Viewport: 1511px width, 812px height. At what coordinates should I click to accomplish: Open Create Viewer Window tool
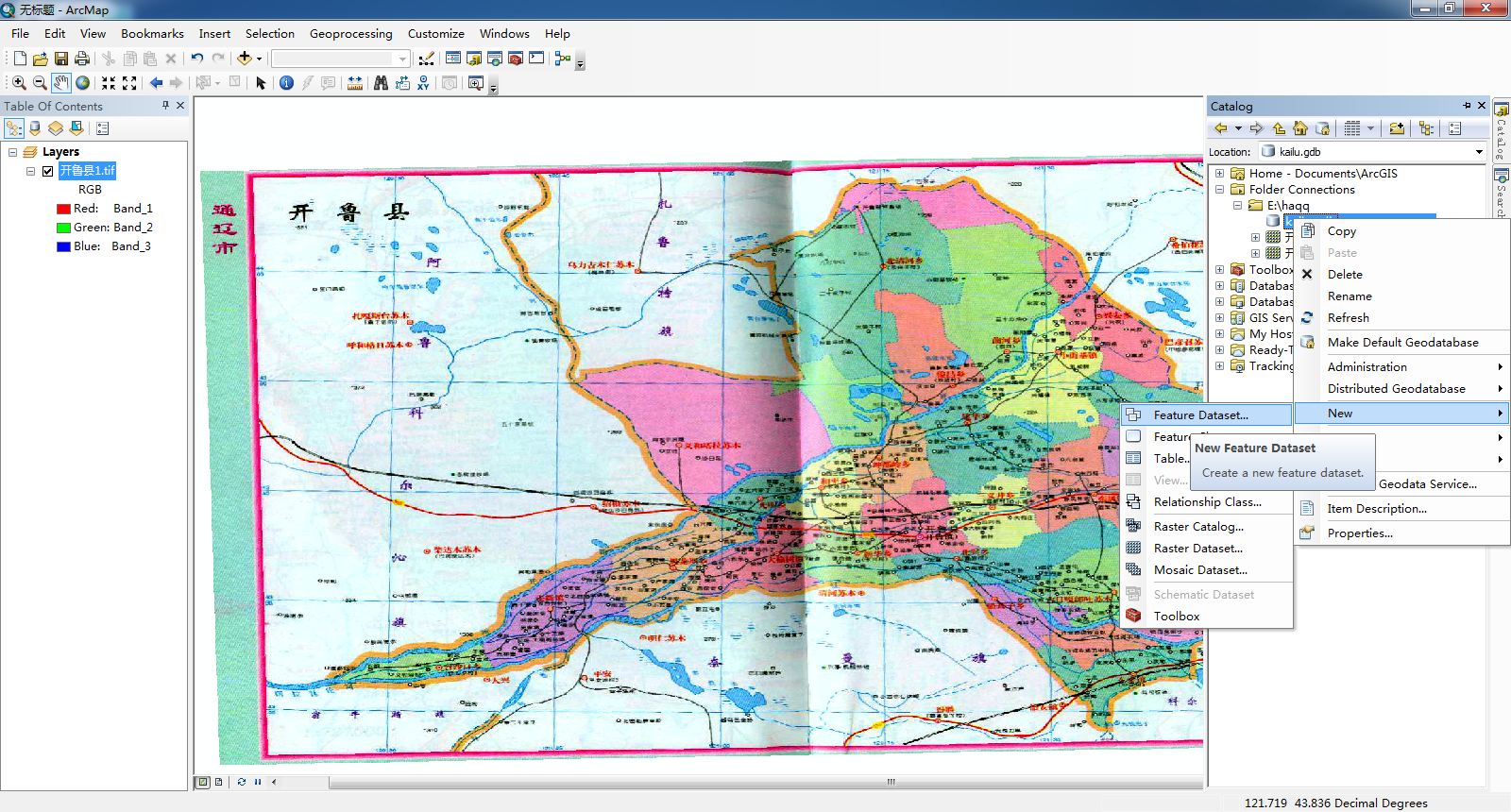(x=475, y=83)
